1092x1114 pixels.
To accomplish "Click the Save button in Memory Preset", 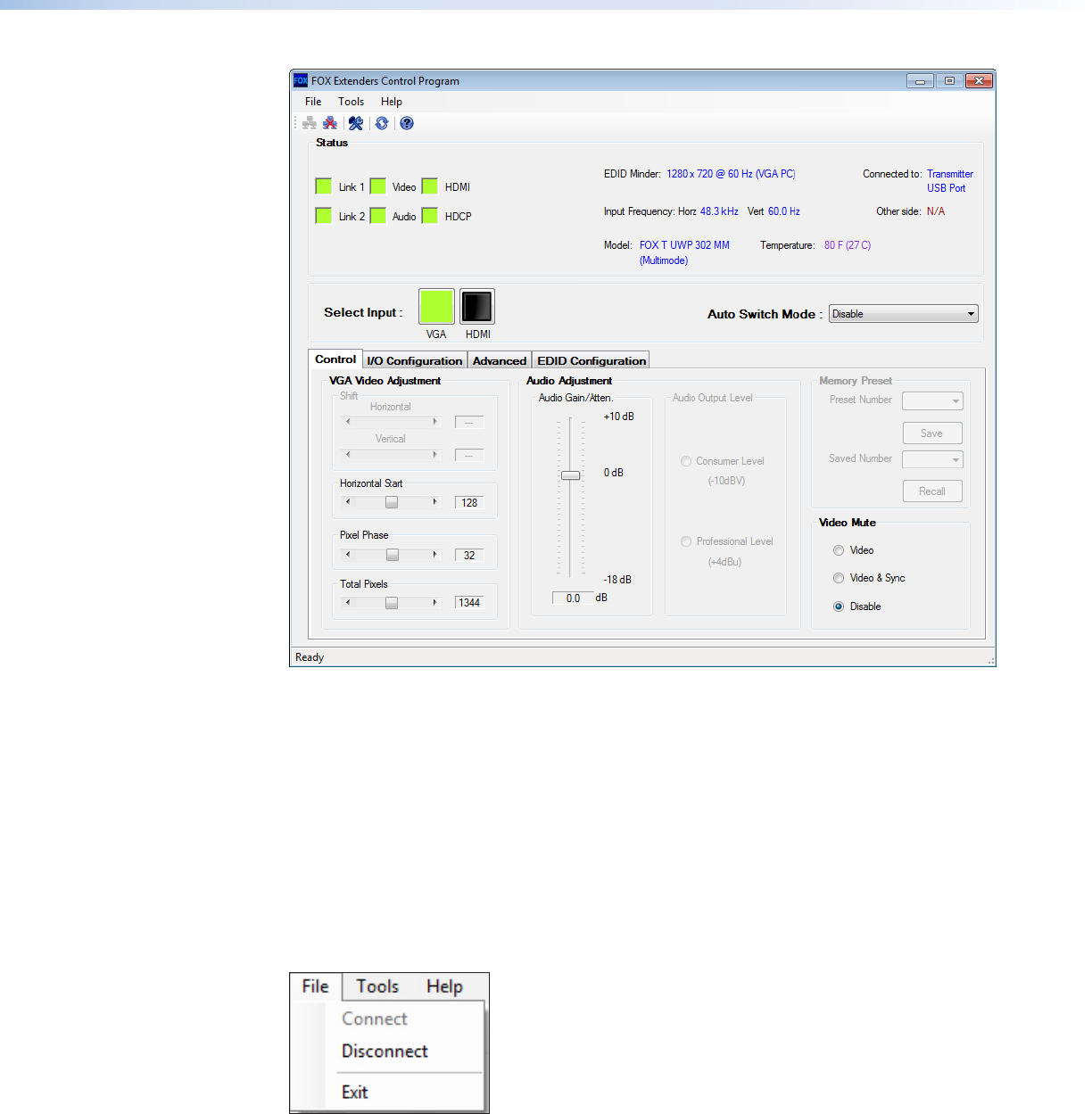I will tap(931, 433).
